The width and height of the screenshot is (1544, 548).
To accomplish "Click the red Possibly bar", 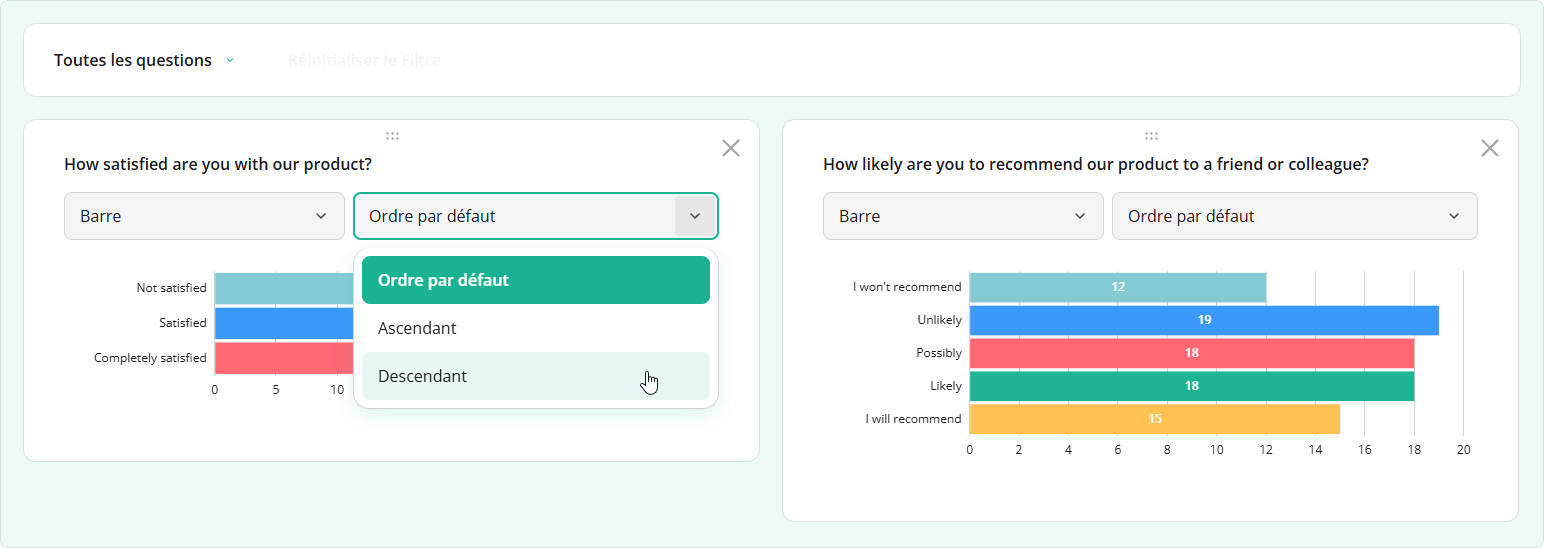I will (1192, 353).
